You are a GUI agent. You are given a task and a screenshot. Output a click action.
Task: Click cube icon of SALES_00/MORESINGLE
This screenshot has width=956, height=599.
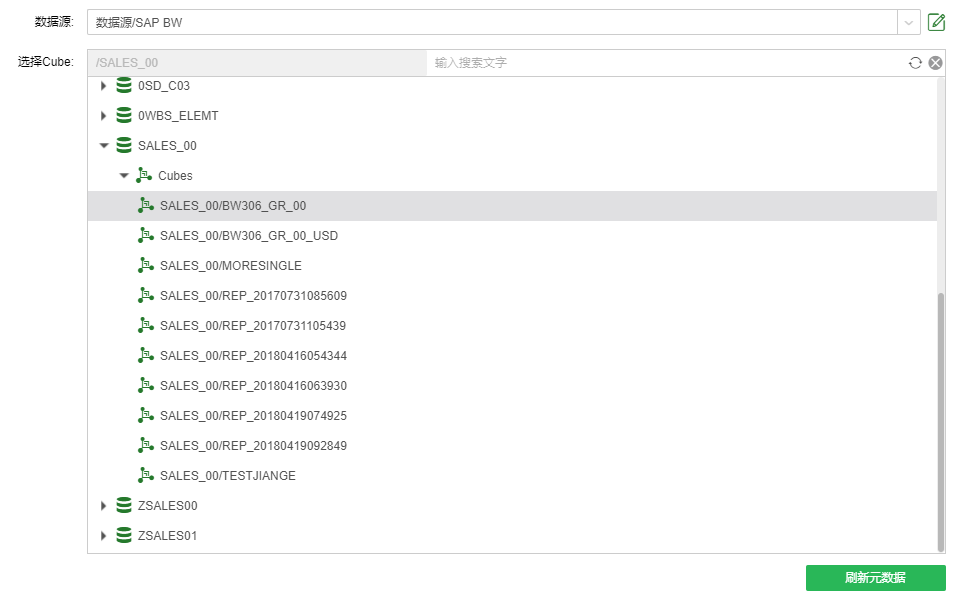146,265
